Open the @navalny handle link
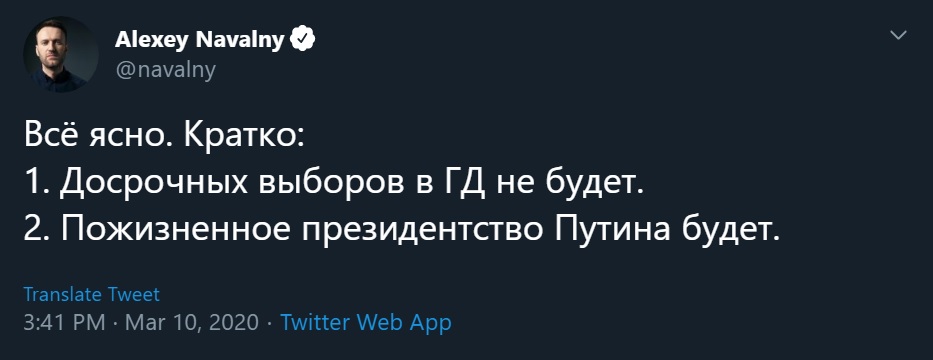The width and height of the screenshot is (933, 360). pyautogui.click(x=165, y=70)
